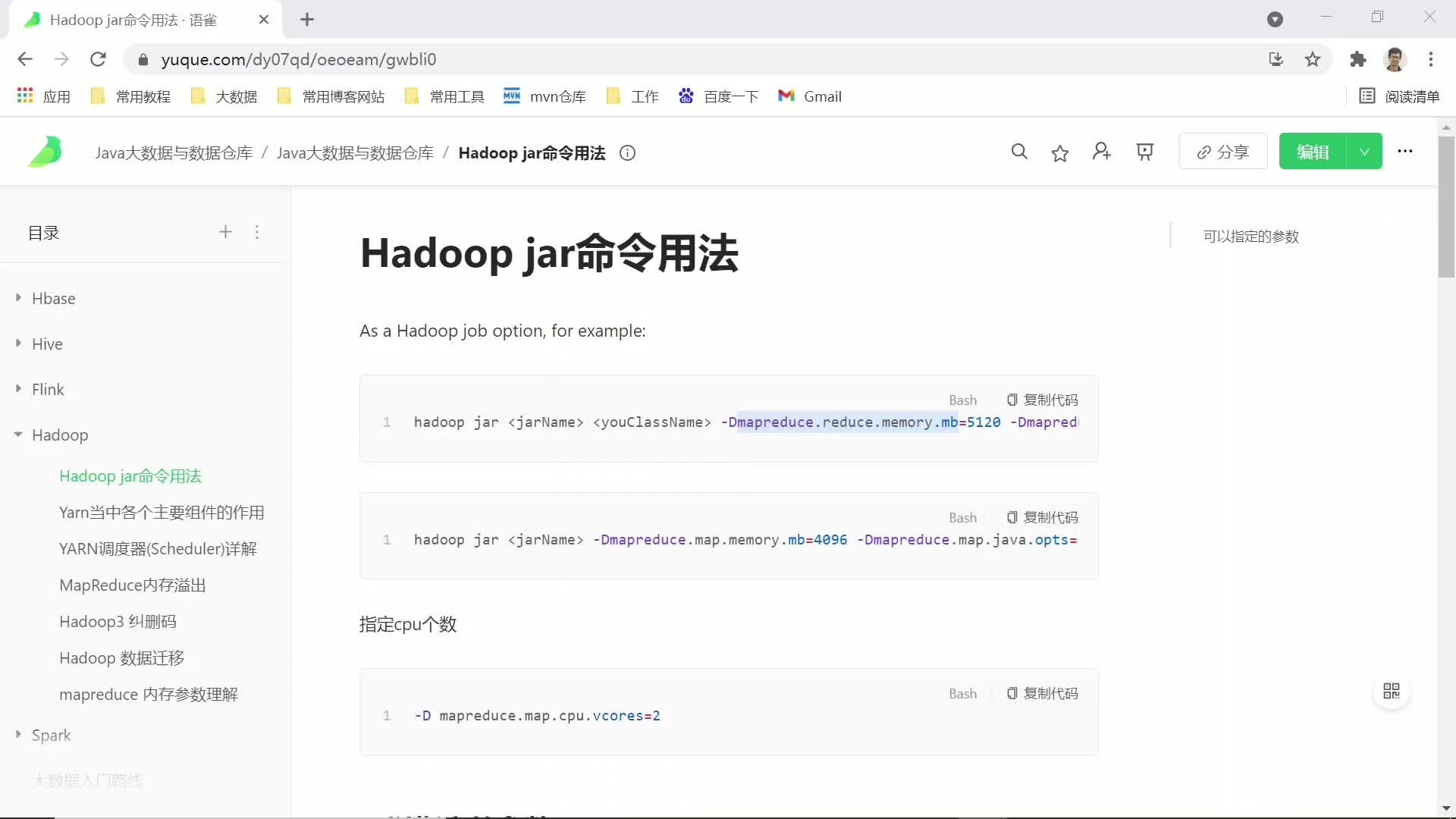Screen dimensions: 1456x819
Task: Click the 分享 share button
Action: [x=1223, y=152]
